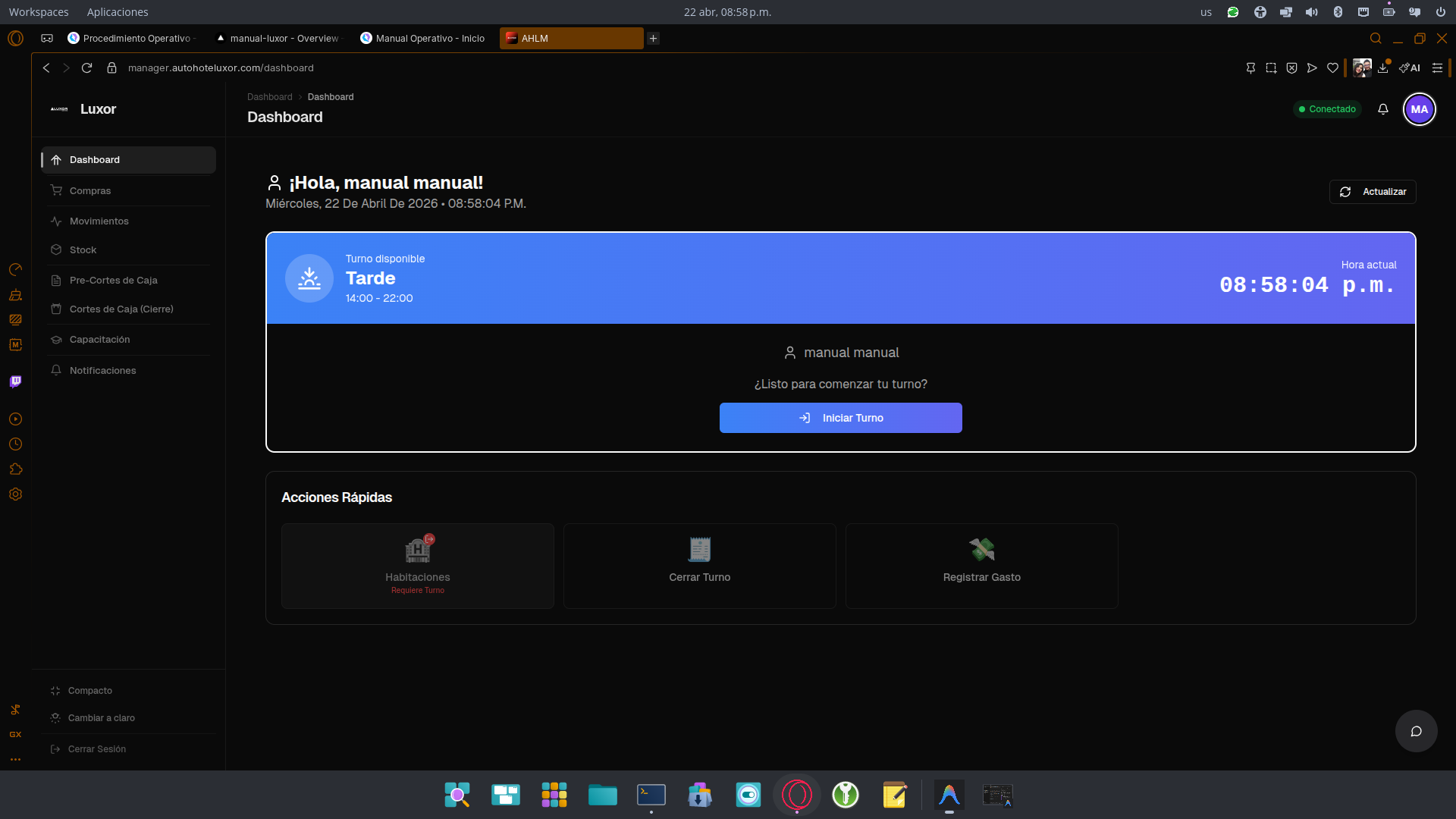The image size is (1456, 819).
Task: Take a snapshot with the capture icon
Action: [1271, 67]
